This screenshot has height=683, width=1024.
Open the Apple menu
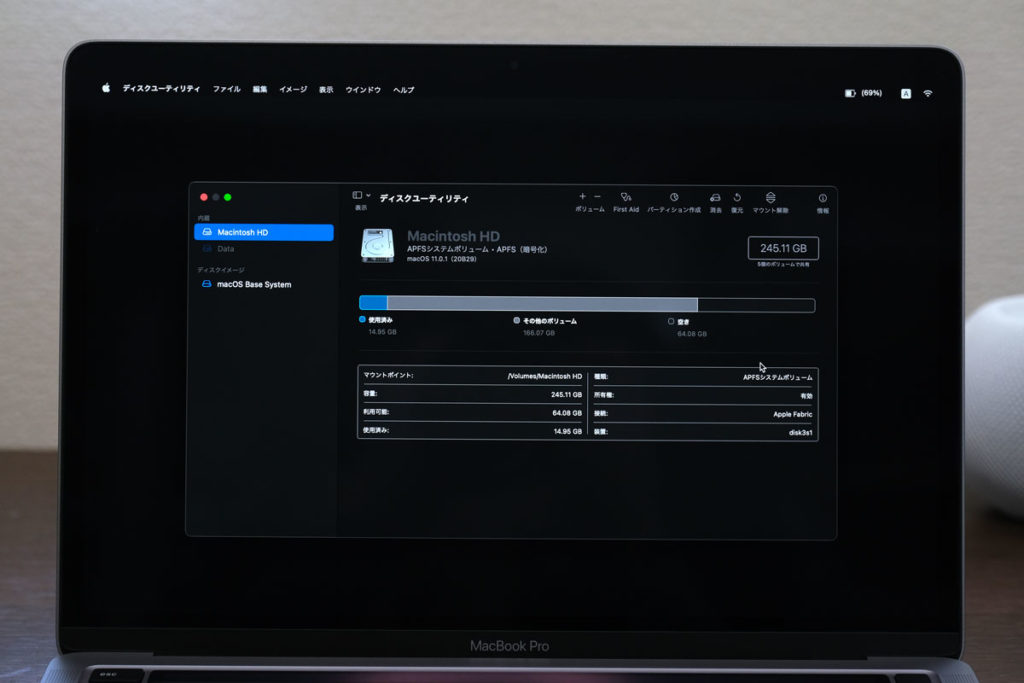[x=106, y=88]
